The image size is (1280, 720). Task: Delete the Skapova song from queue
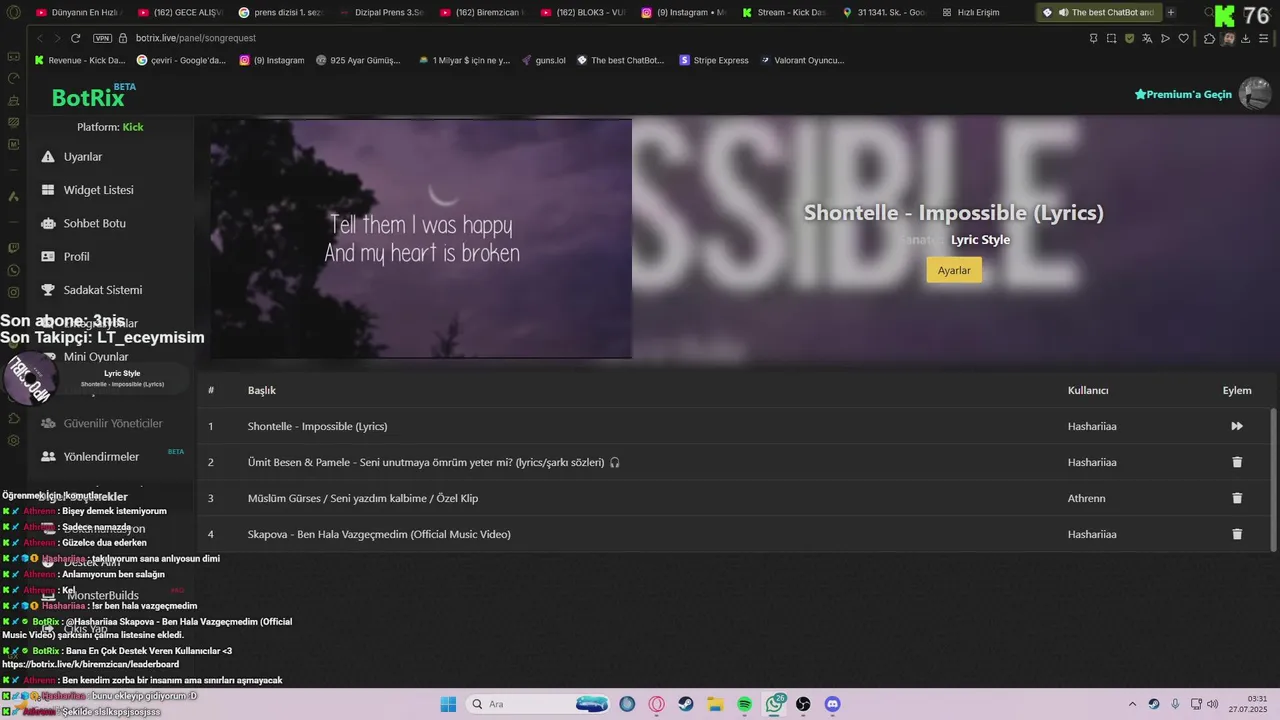tap(1237, 534)
